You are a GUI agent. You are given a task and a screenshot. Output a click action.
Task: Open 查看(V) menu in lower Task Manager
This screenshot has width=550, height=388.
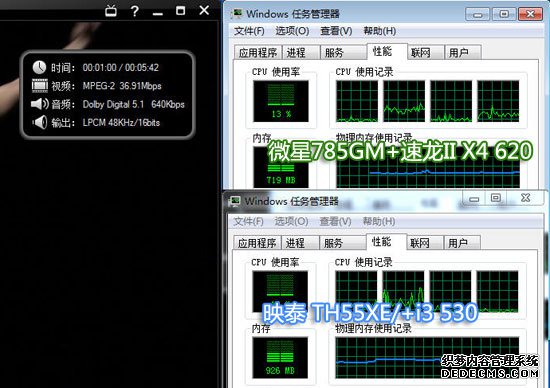[335, 221]
